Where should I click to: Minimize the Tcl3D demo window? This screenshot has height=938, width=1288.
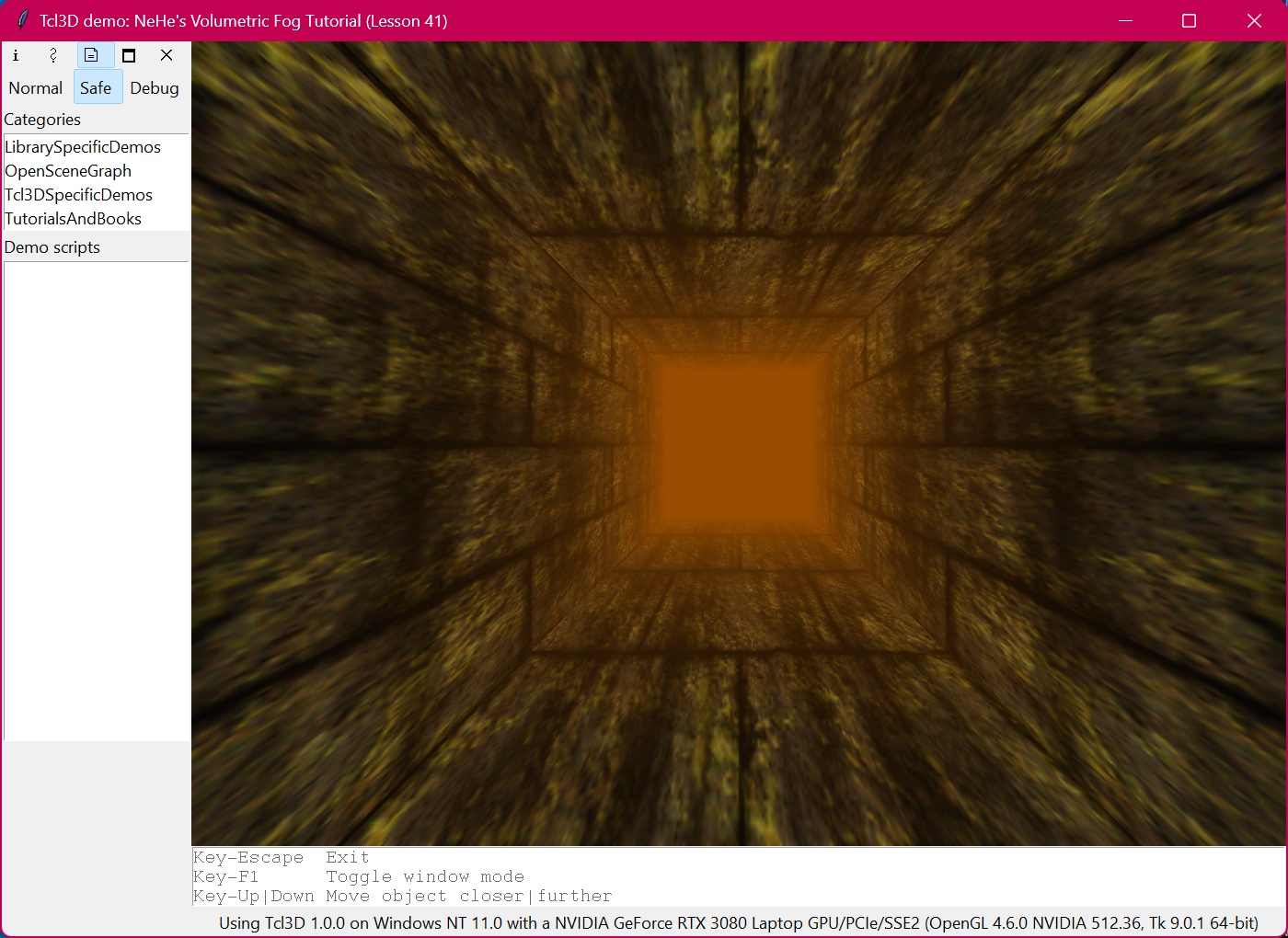coord(1125,20)
